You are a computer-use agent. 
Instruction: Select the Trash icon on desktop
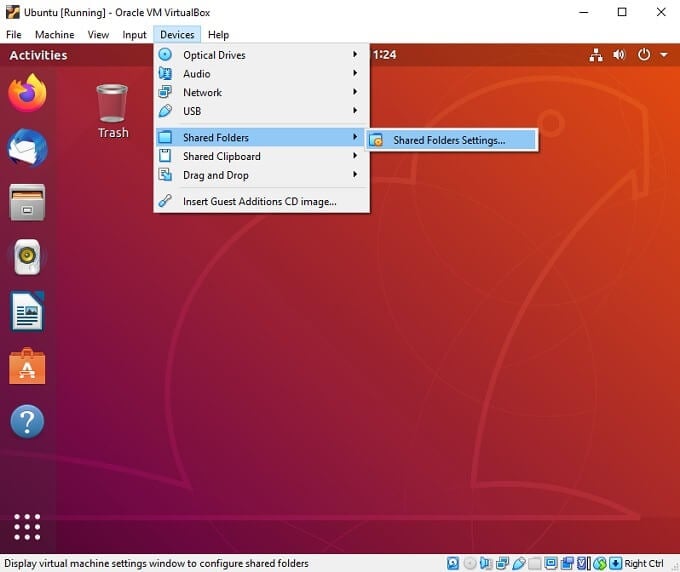(112, 103)
